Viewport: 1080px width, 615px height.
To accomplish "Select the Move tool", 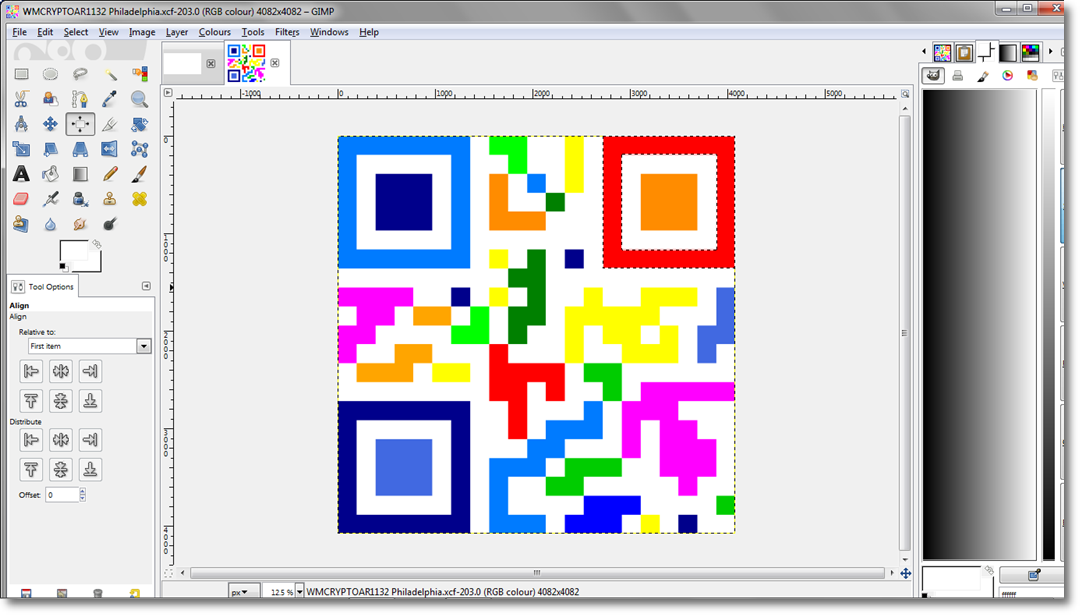I will [x=50, y=124].
